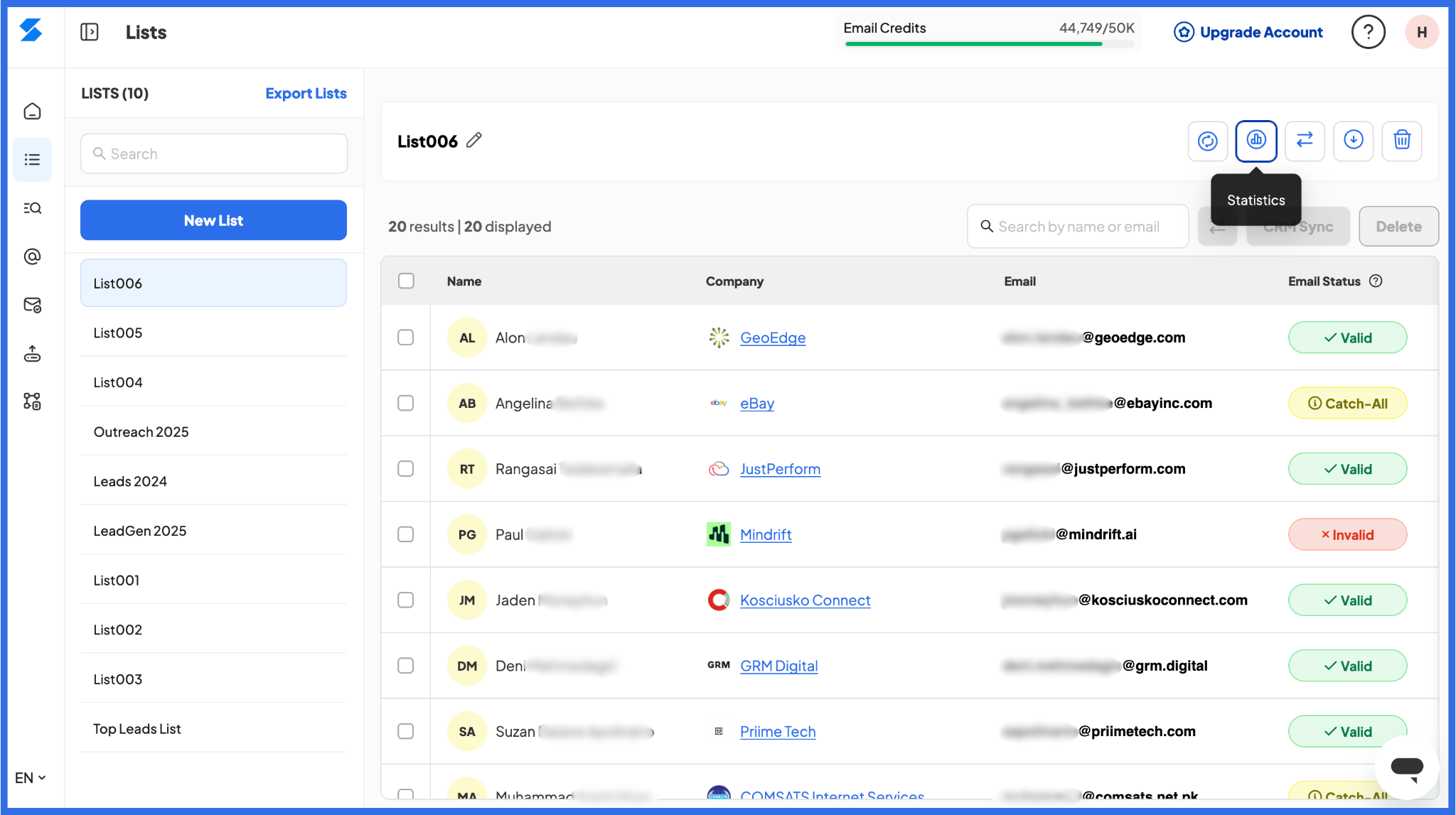Open the chat support bubble
Viewport: 1456px width, 815px height.
click(1406, 768)
